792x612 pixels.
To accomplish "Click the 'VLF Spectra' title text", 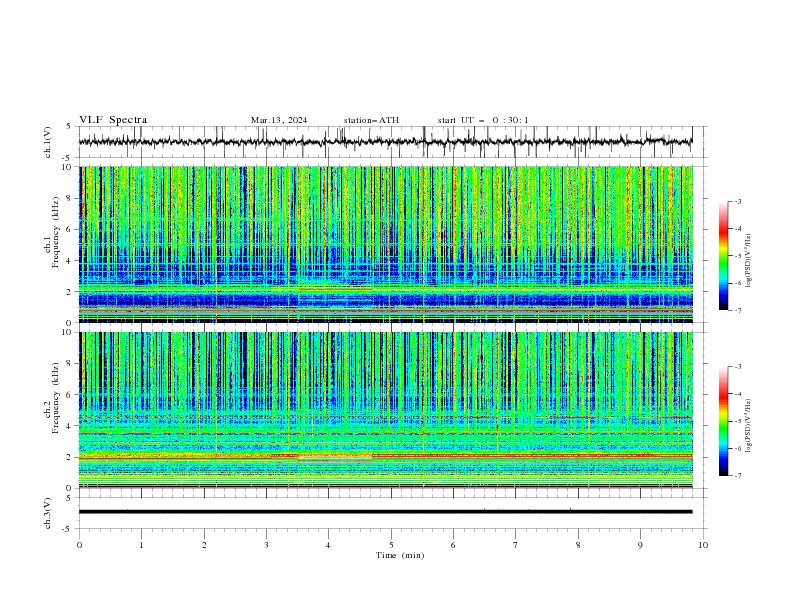I will (x=113, y=120).
